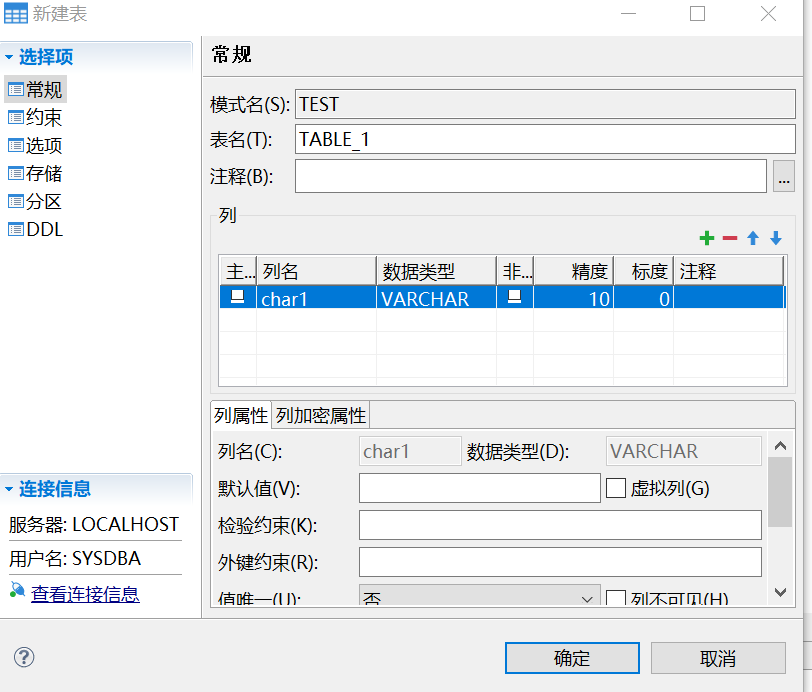Open the 查看连接信息 link
The width and height of the screenshot is (812, 692).
[x=85, y=594]
